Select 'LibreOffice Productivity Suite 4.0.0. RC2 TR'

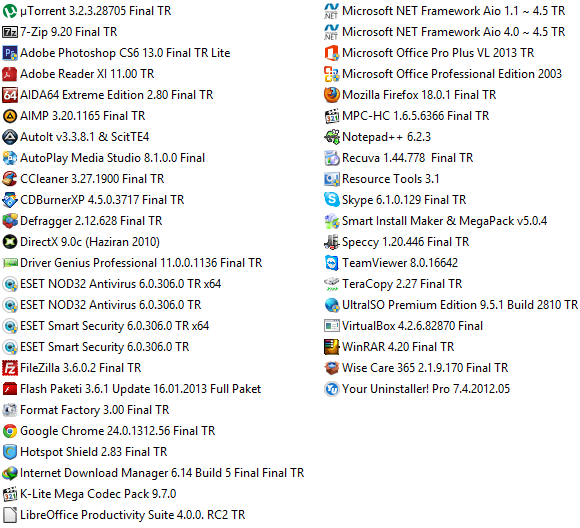coord(124,515)
